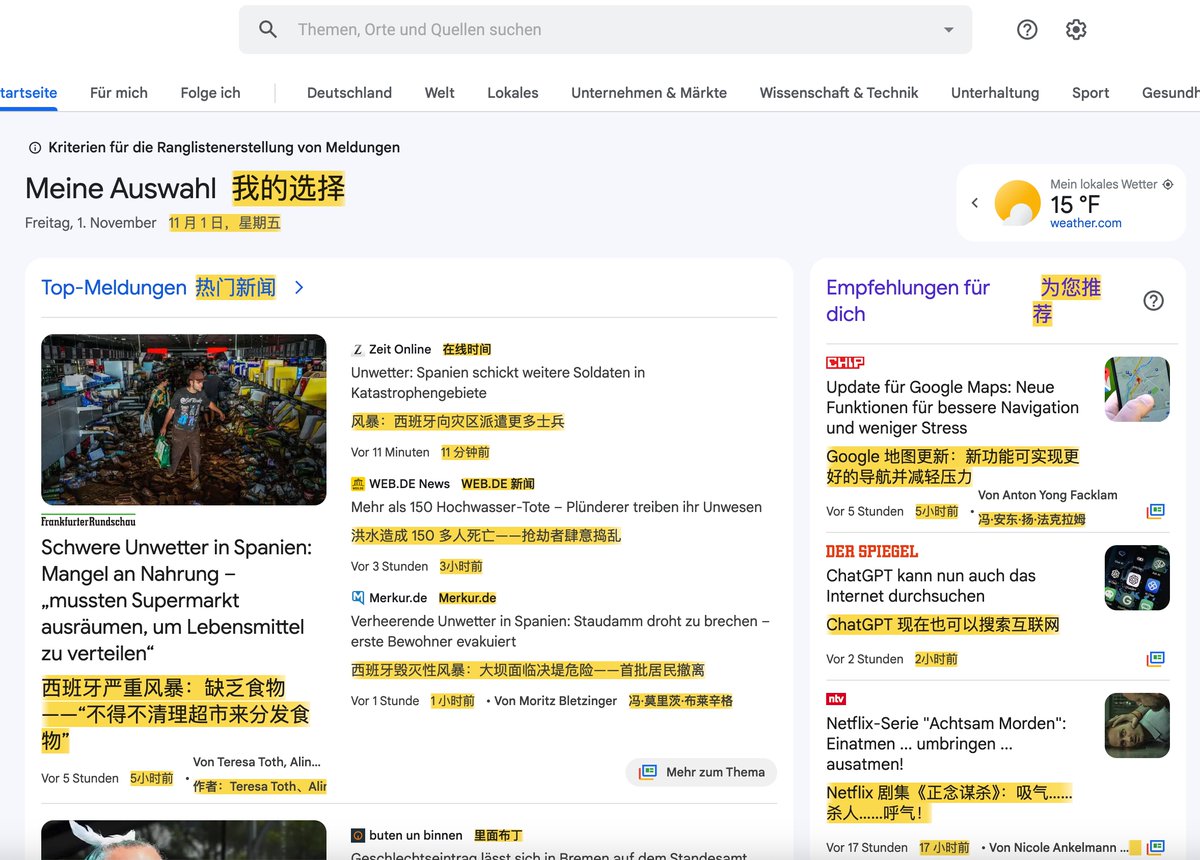Open the search magnifier icon
1200x860 pixels.
267,29
